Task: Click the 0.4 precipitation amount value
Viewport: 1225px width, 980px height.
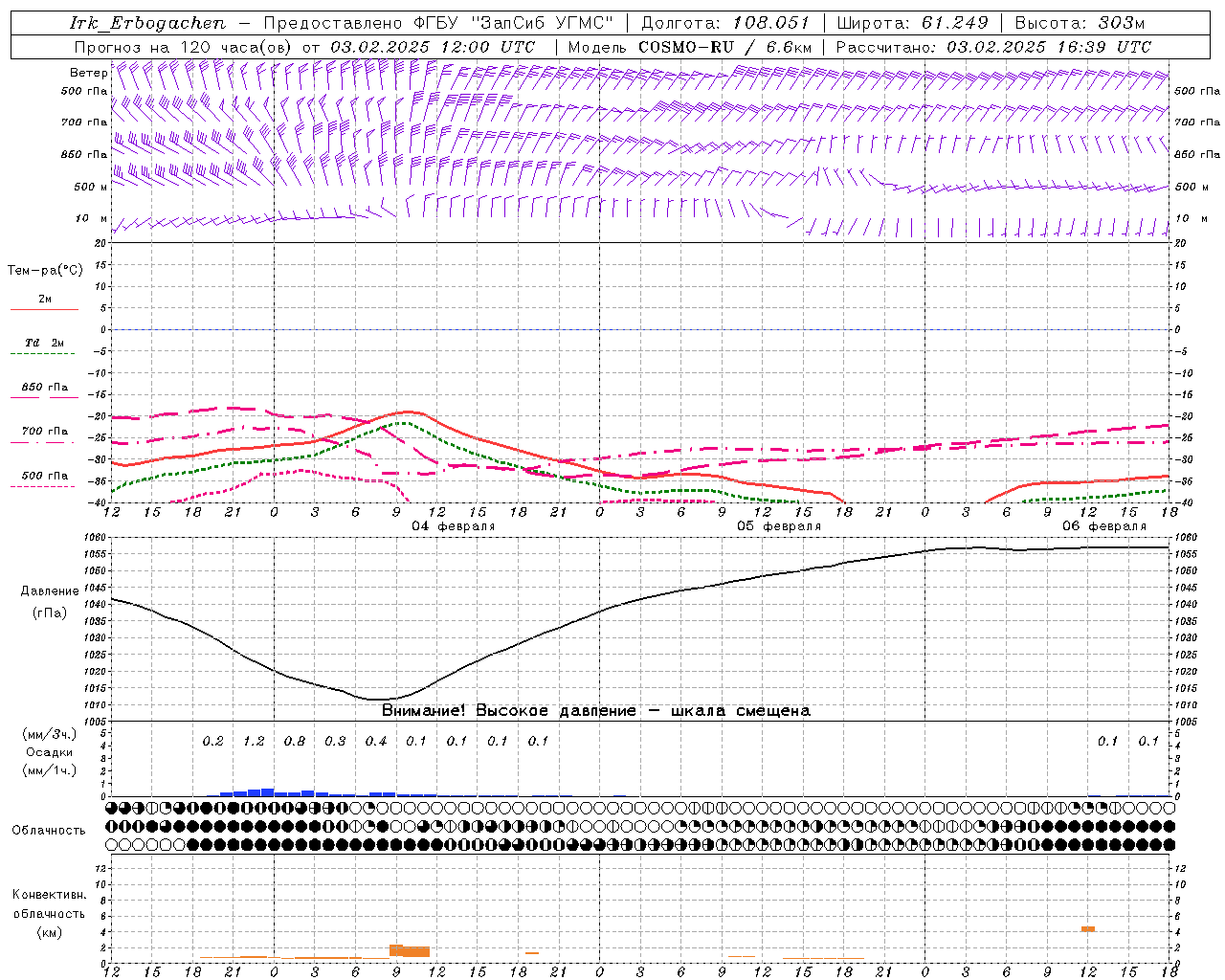Action: [x=376, y=741]
